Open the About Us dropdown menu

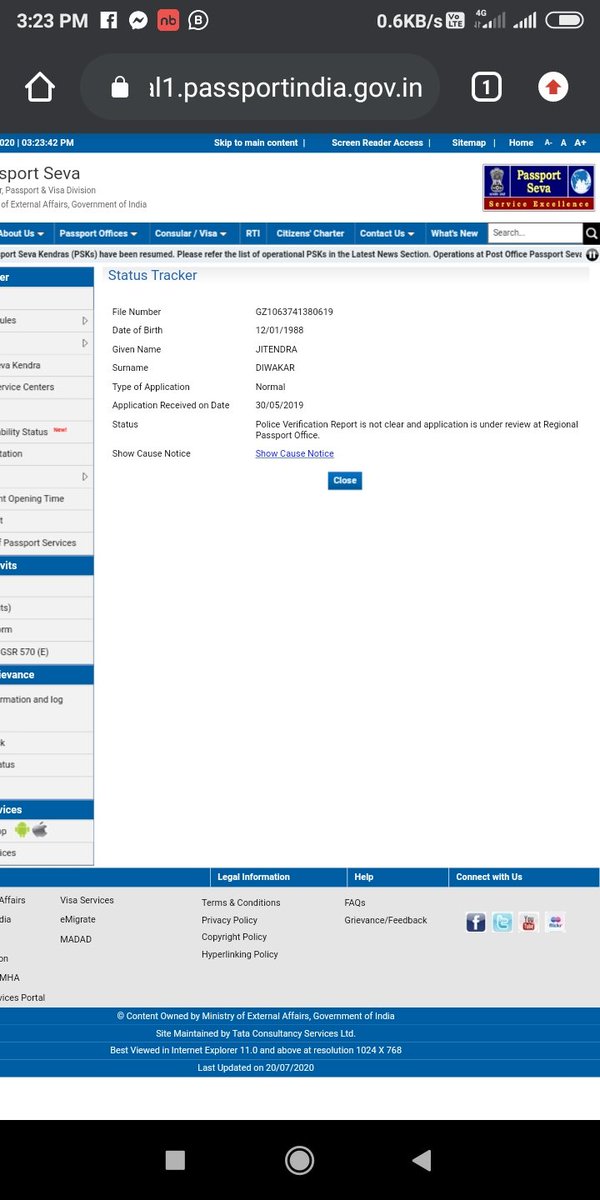click(x=22, y=234)
